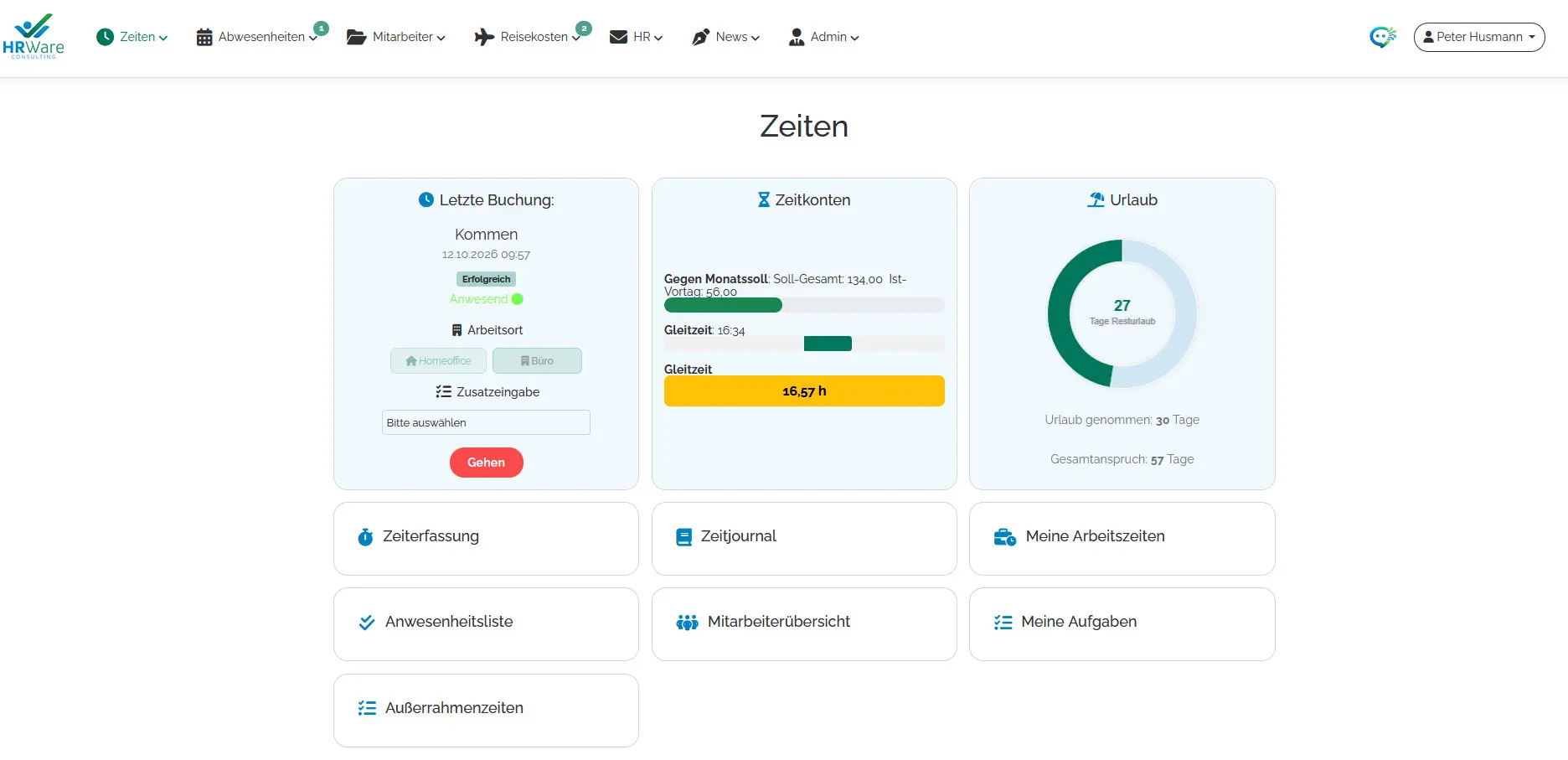The image size is (1568, 760).
Task: Open the Mitarbeiterübersicht card
Action: (x=804, y=624)
